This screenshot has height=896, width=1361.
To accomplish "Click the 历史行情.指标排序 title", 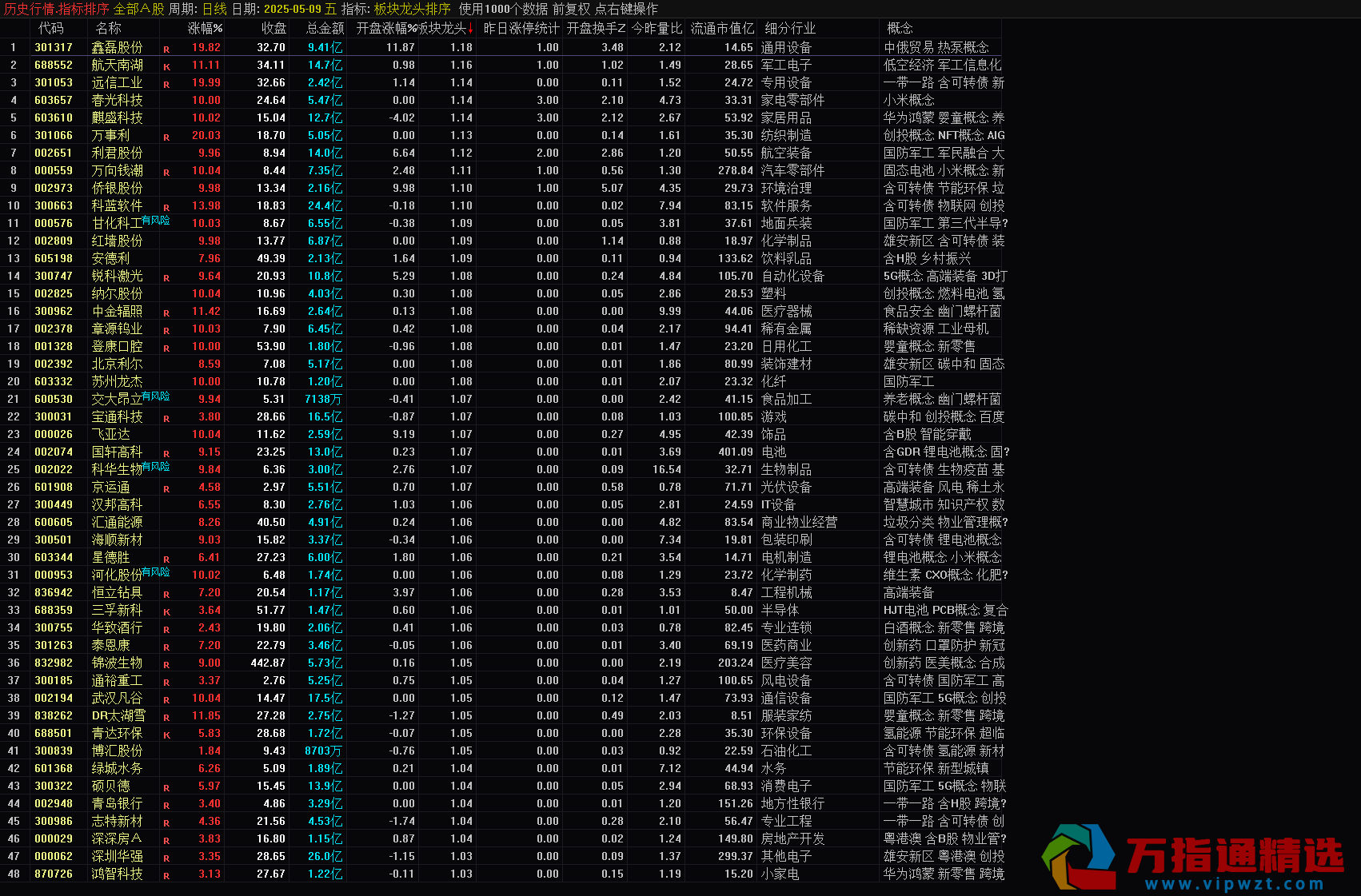I will click(x=56, y=9).
